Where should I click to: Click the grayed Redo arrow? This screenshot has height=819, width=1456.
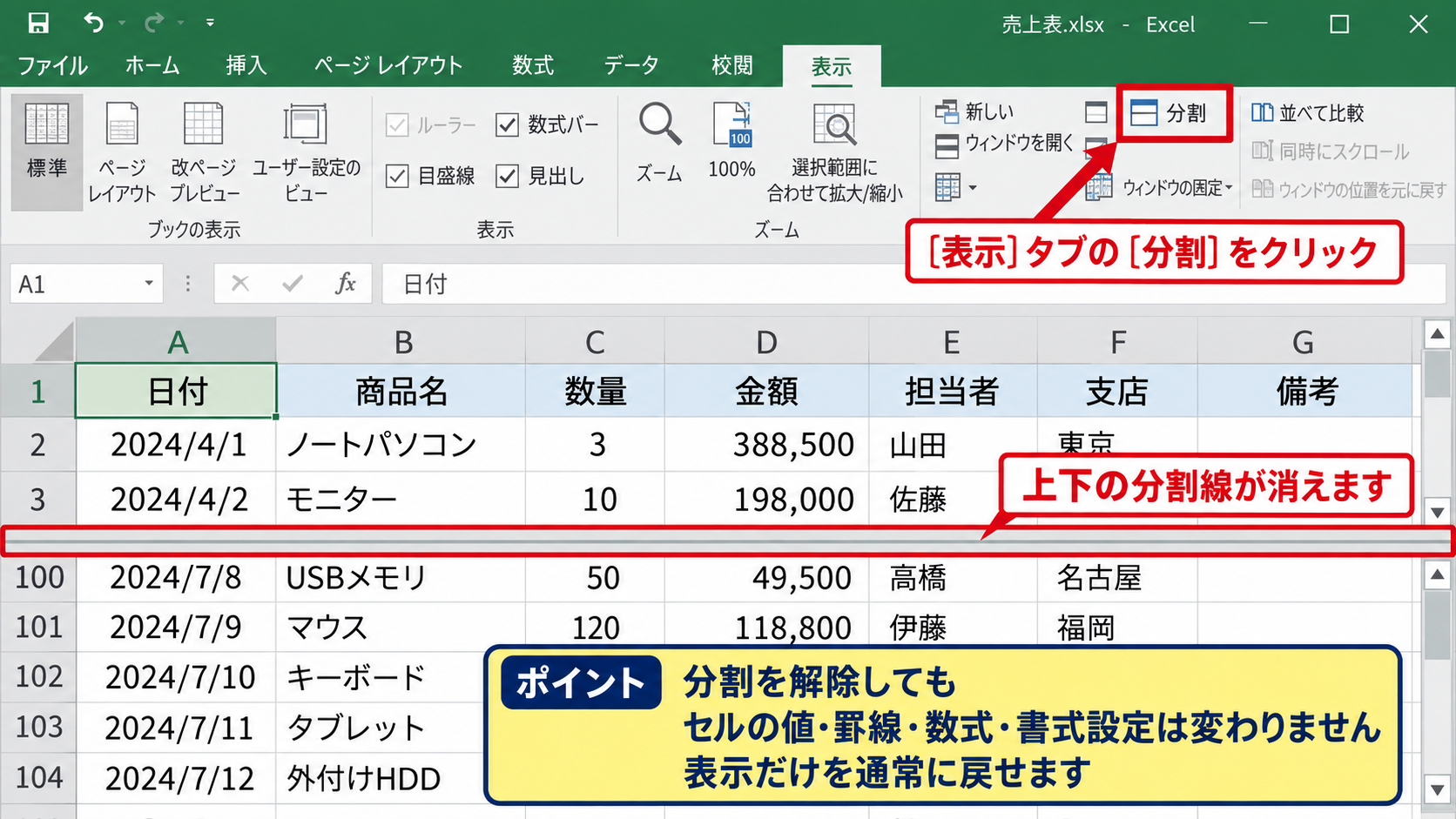coord(154,23)
